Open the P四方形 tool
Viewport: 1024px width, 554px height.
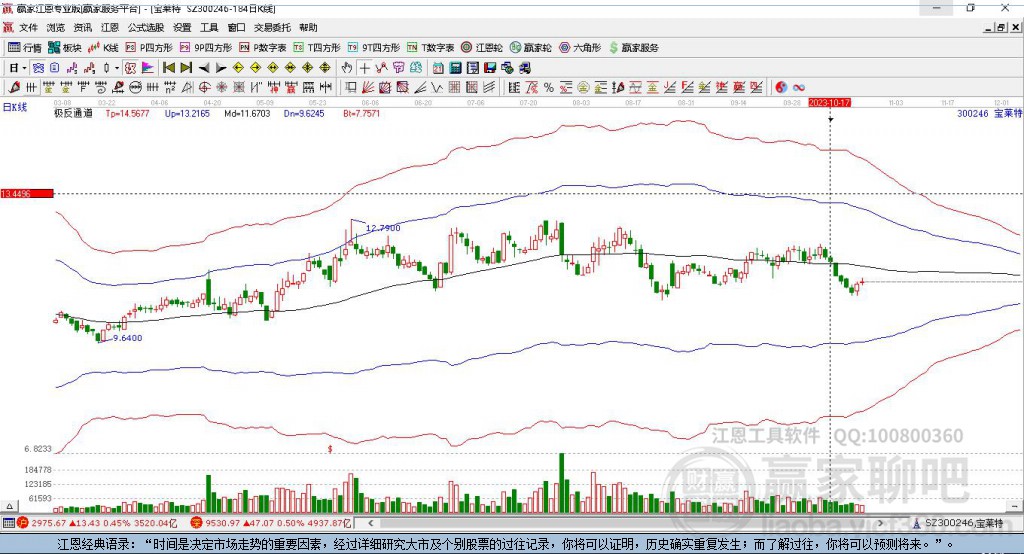[x=149, y=48]
